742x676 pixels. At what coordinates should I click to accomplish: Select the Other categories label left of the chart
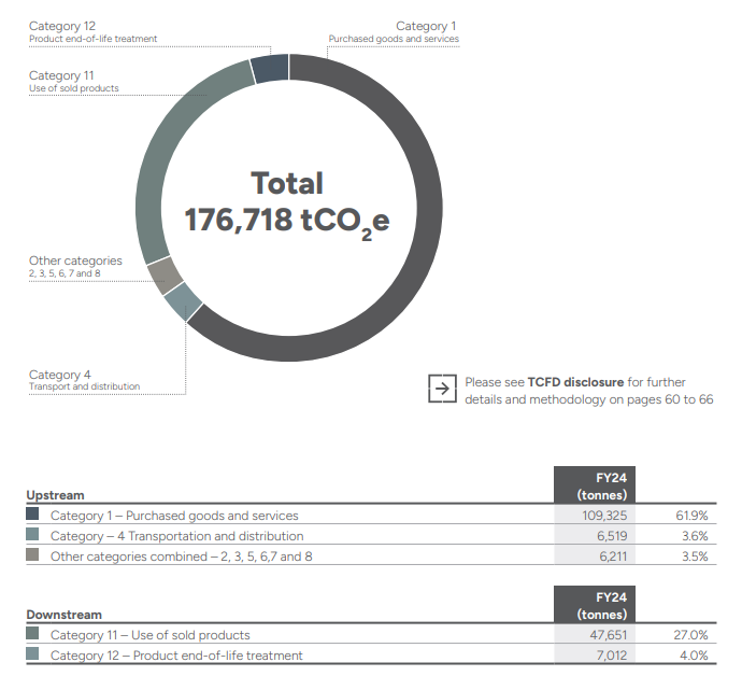click(76, 266)
